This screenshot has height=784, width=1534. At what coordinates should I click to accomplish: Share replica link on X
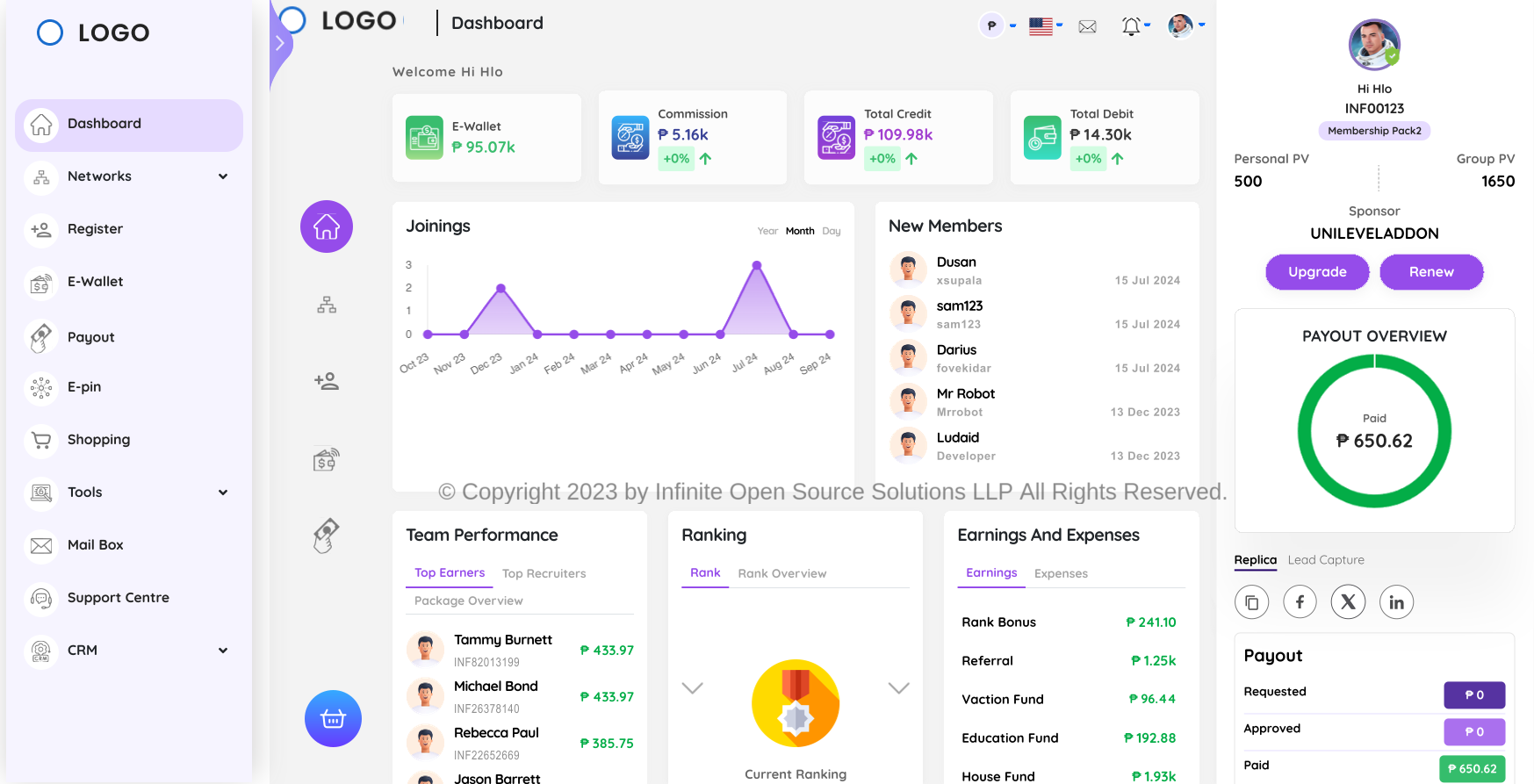coord(1348,602)
